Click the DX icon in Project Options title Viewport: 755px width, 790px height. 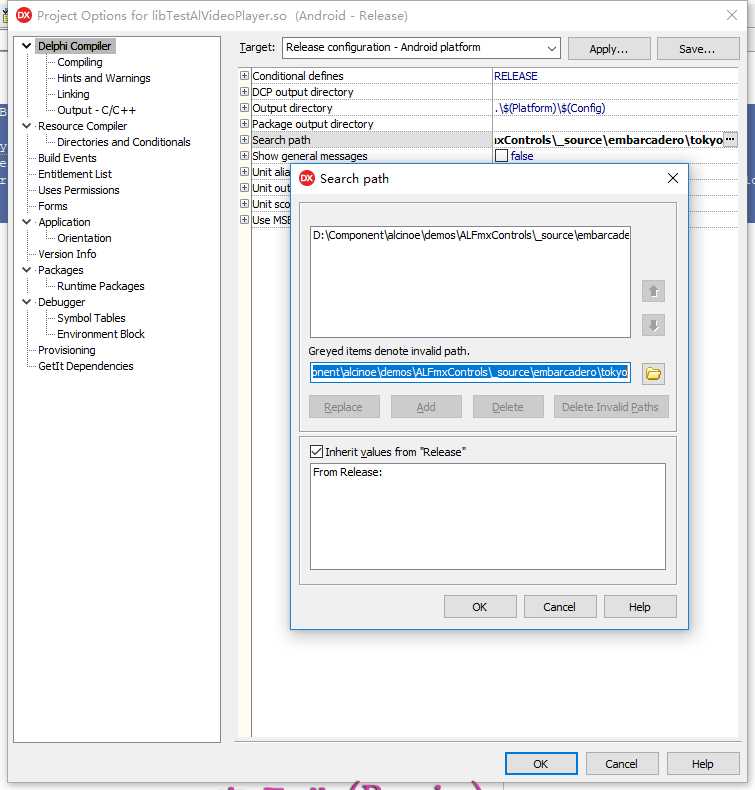tap(24, 16)
